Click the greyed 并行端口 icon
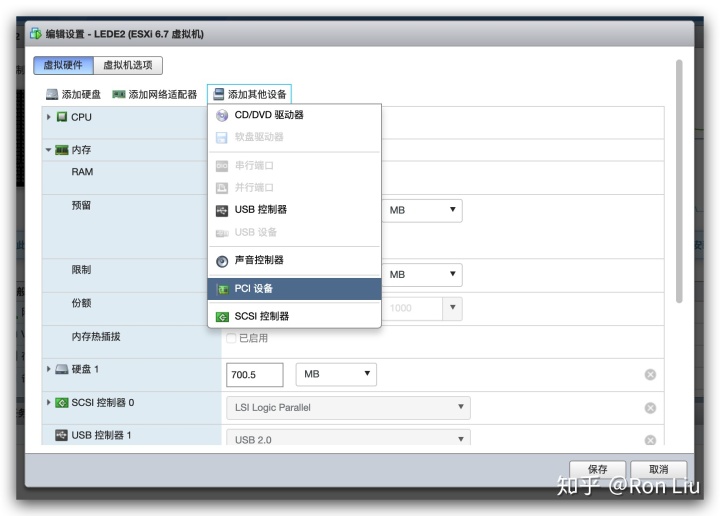Viewport: 720px width, 516px height. pos(222,188)
